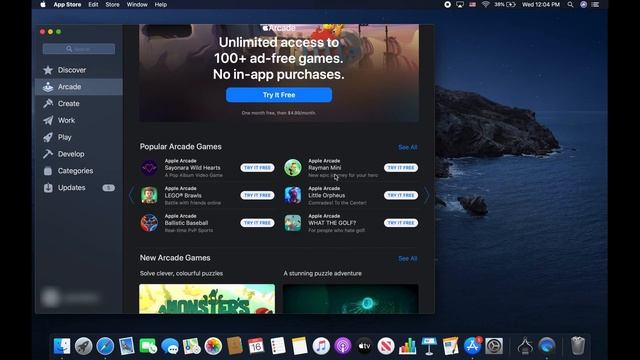Open the AirPlay display menu
640x360 pixels.
[x=460, y=4]
